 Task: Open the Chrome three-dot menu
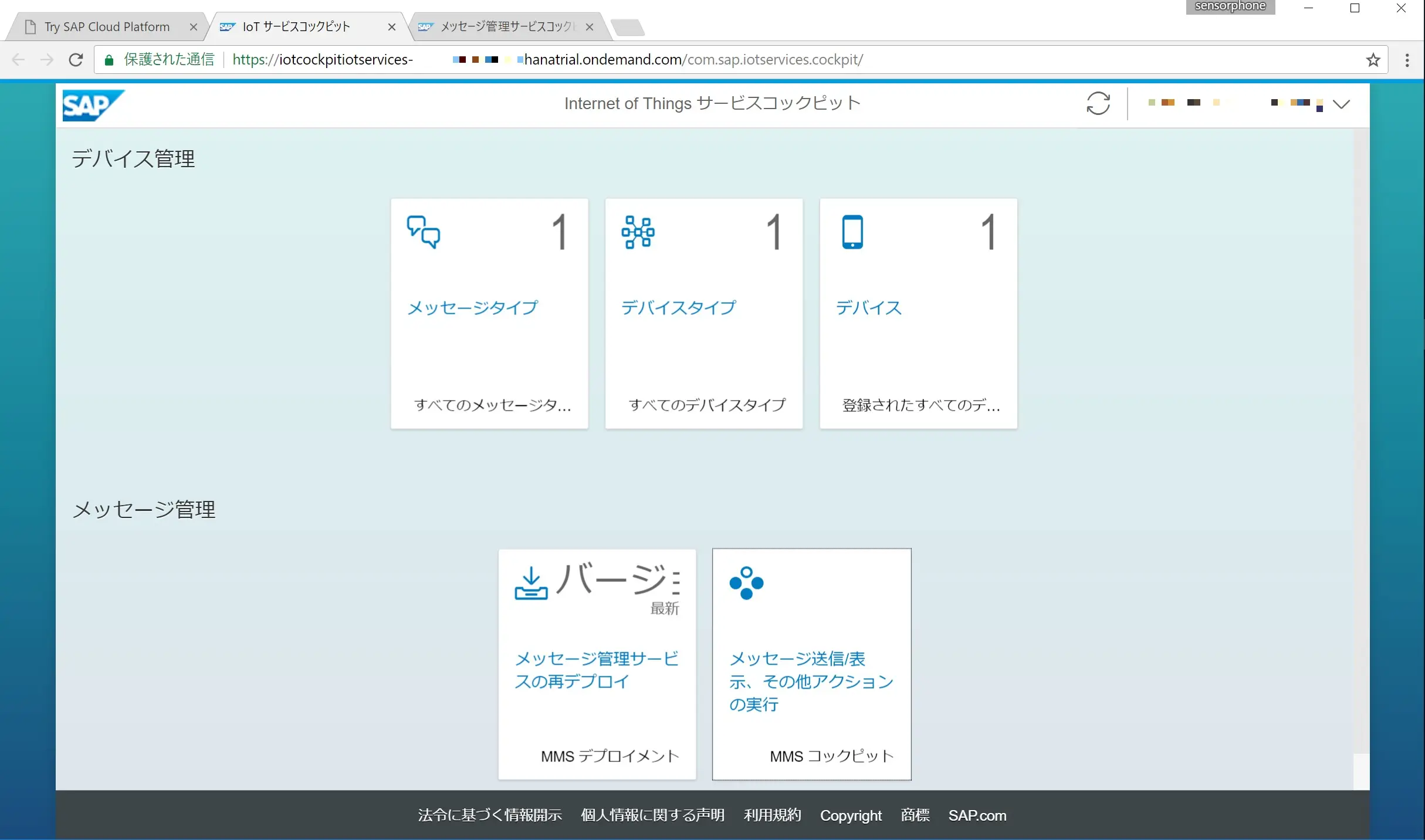pyautogui.click(x=1407, y=60)
